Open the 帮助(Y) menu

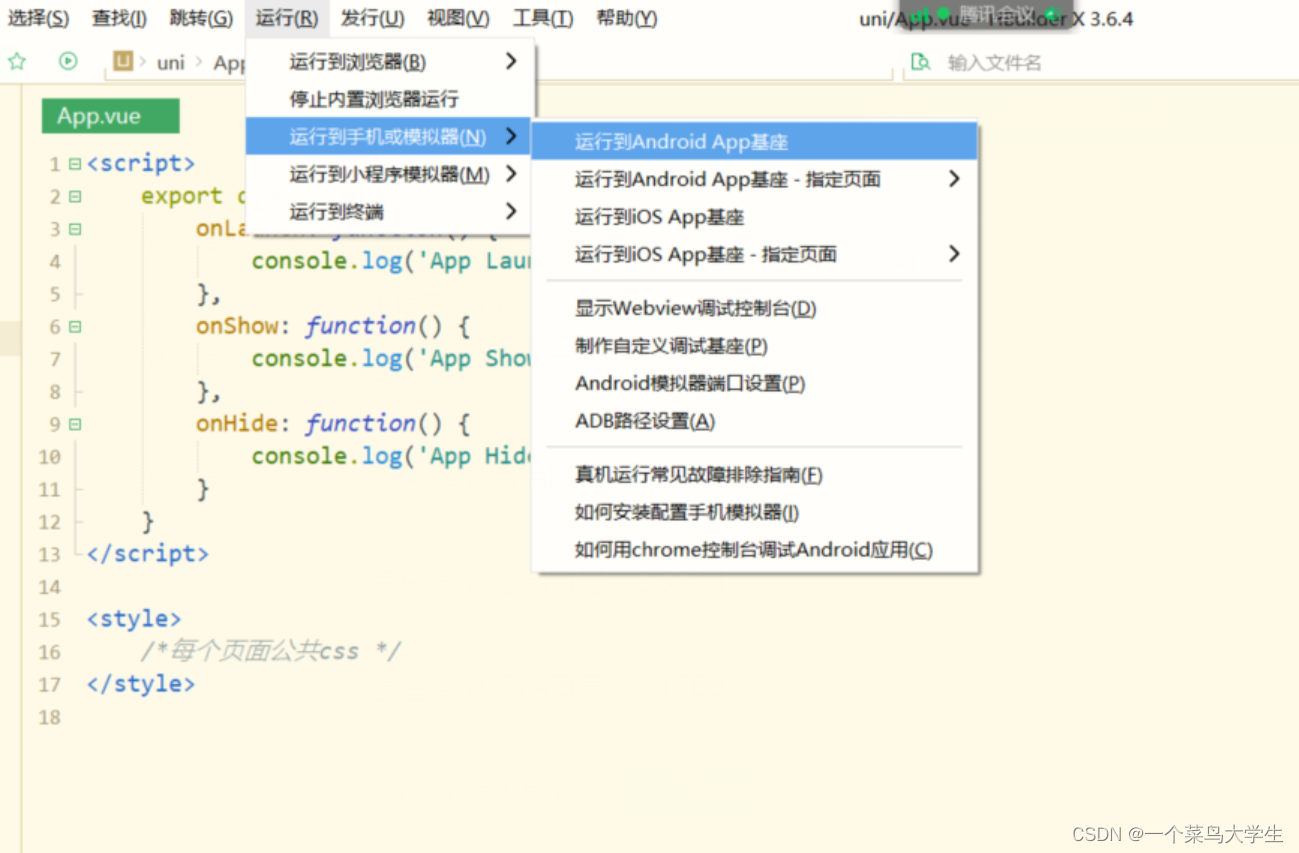coord(627,18)
